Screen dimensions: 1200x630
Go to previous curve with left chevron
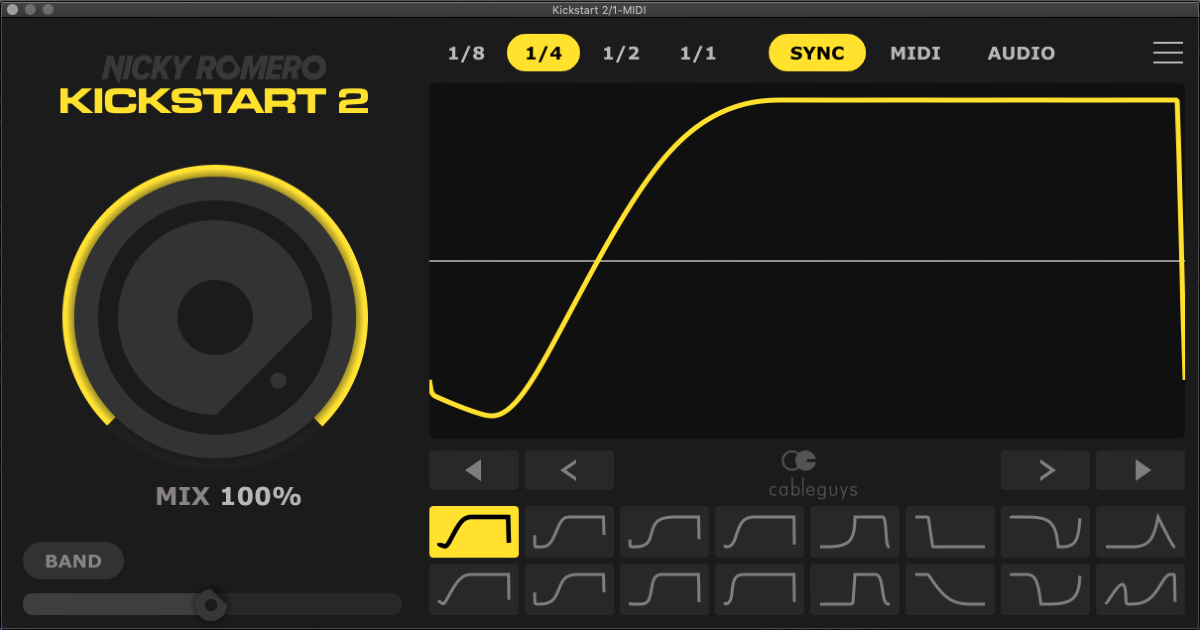(569, 470)
